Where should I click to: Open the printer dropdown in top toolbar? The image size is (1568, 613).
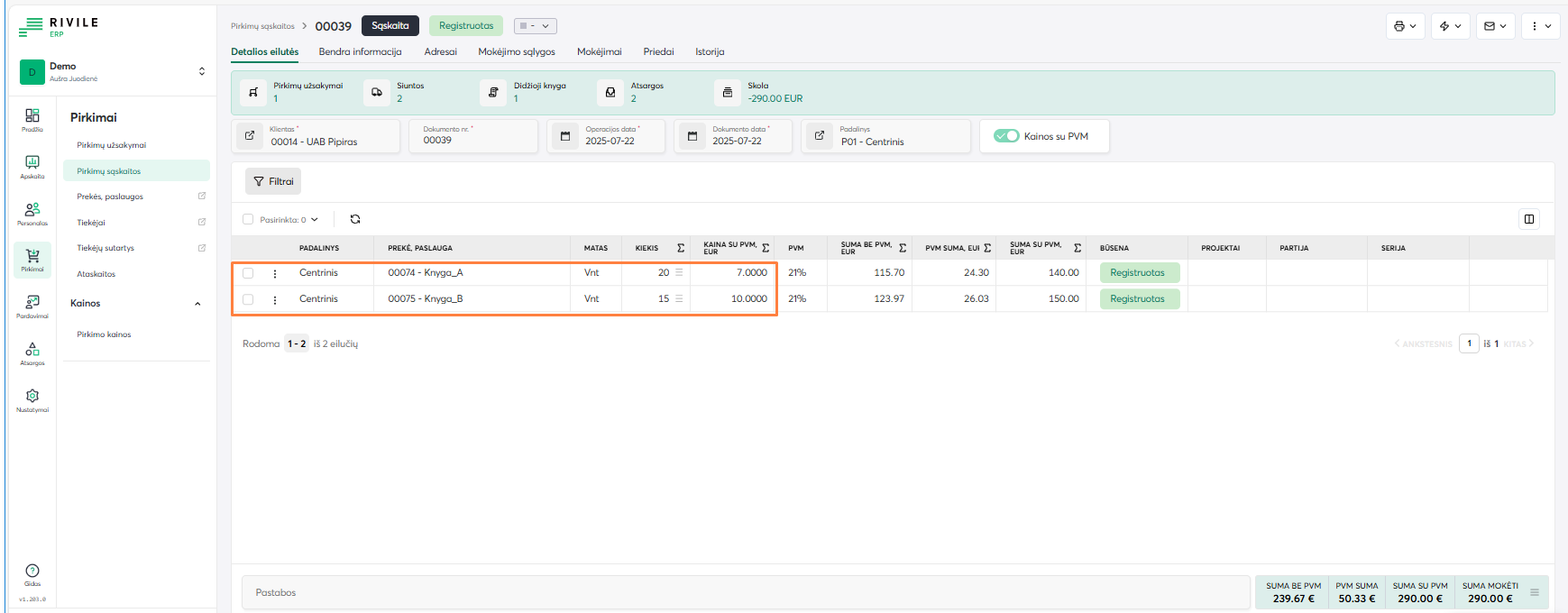pos(1405,26)
